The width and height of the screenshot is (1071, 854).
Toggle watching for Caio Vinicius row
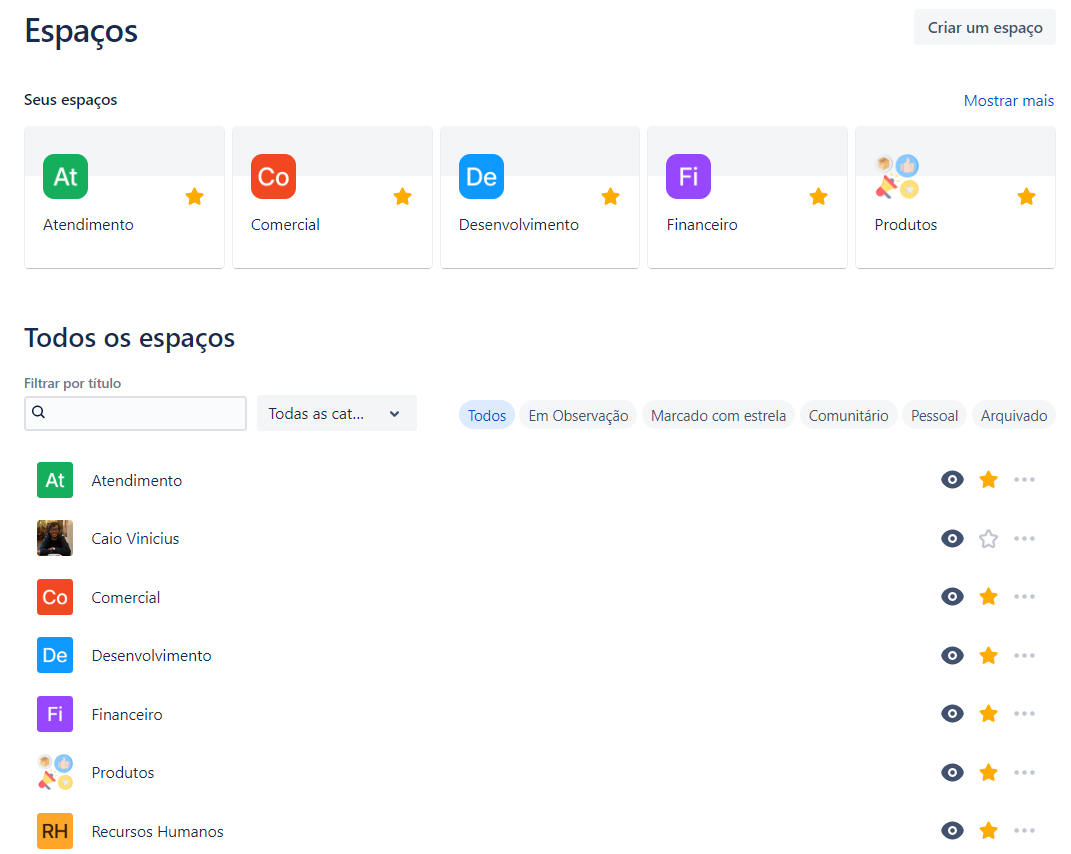pos(952,538)
